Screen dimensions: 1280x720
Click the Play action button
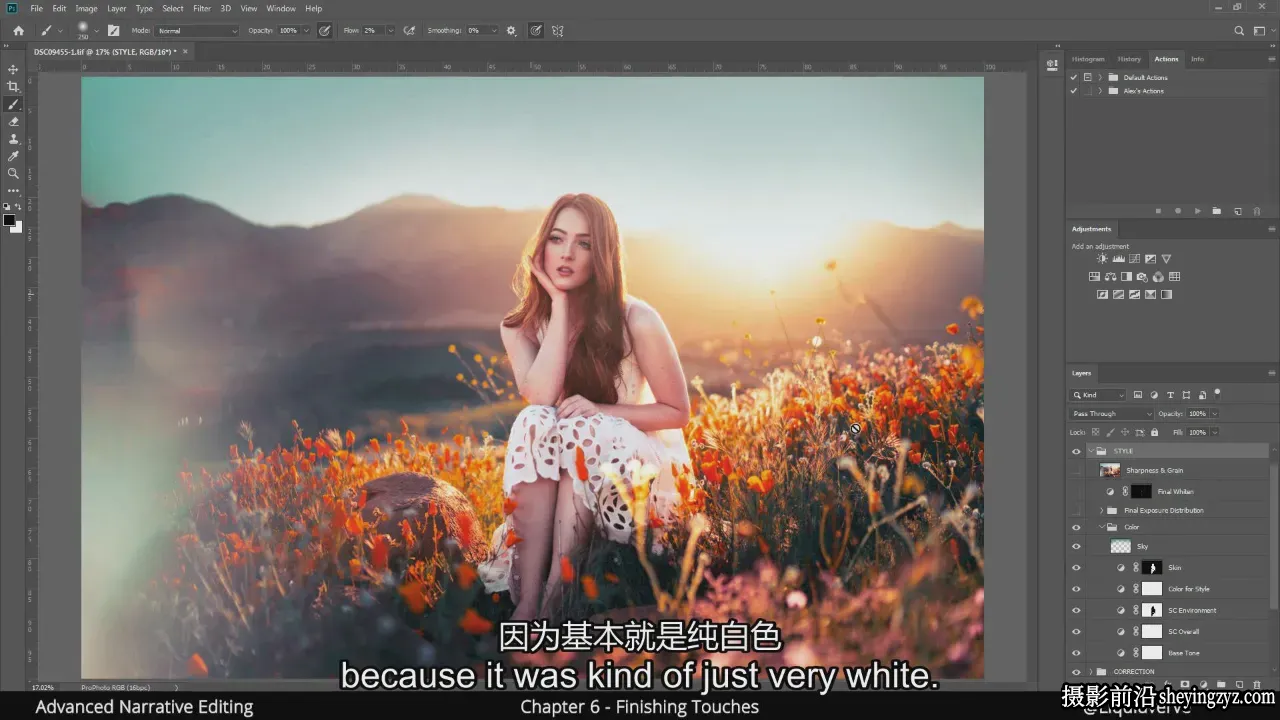point(1197,211)
